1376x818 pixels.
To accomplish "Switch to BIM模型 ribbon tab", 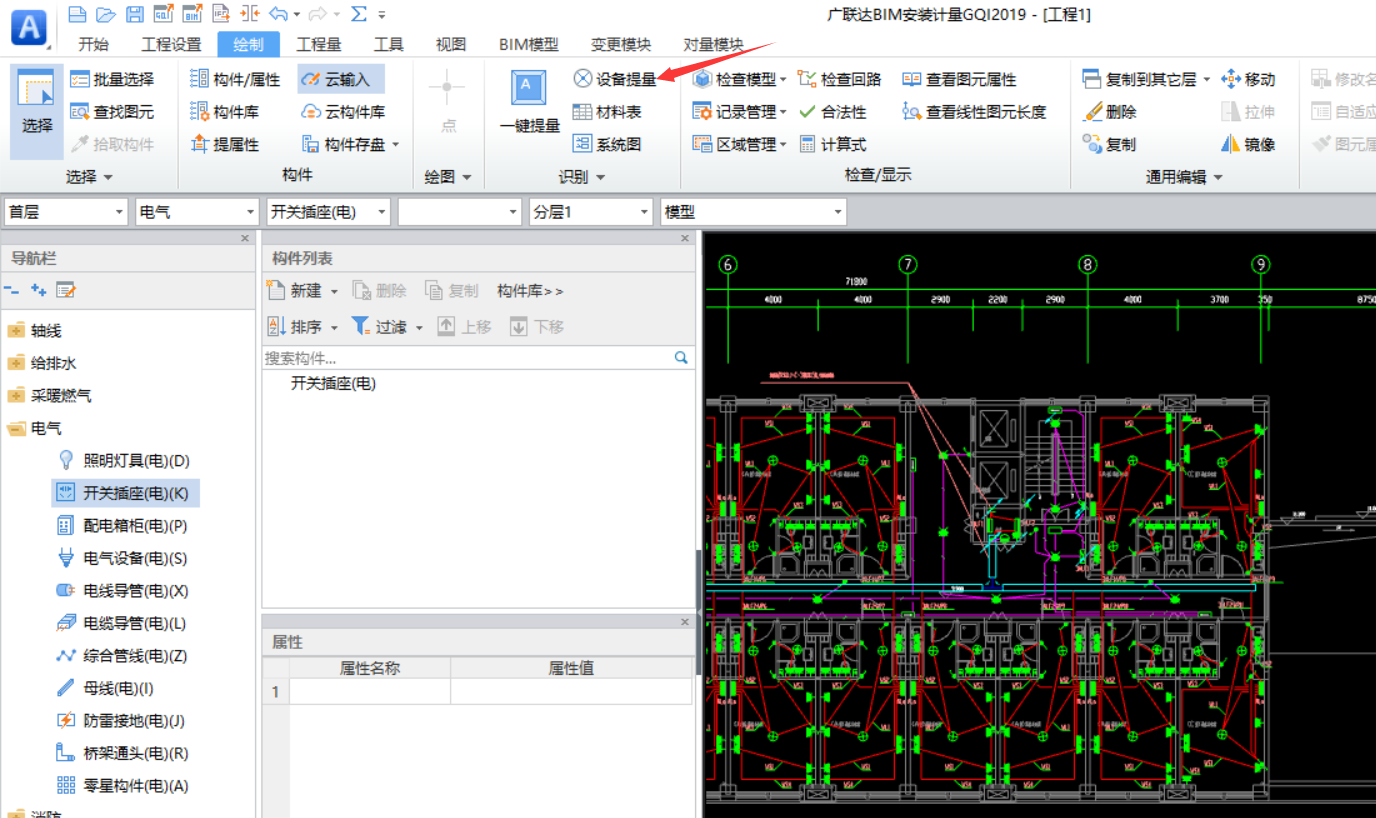I will [529, 44].
